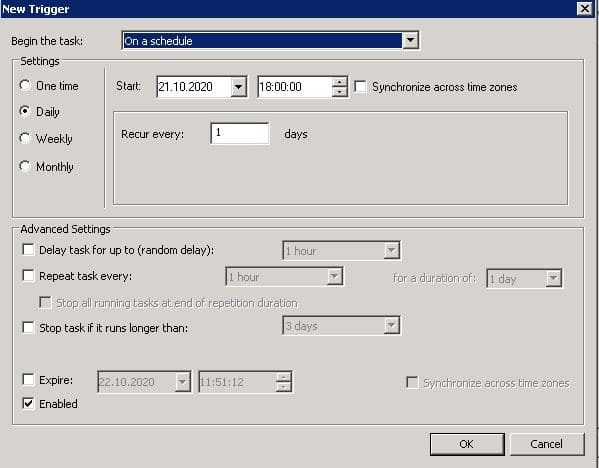
Task: Open the Start date calendar dropdown
Action: tap(238, 87)
